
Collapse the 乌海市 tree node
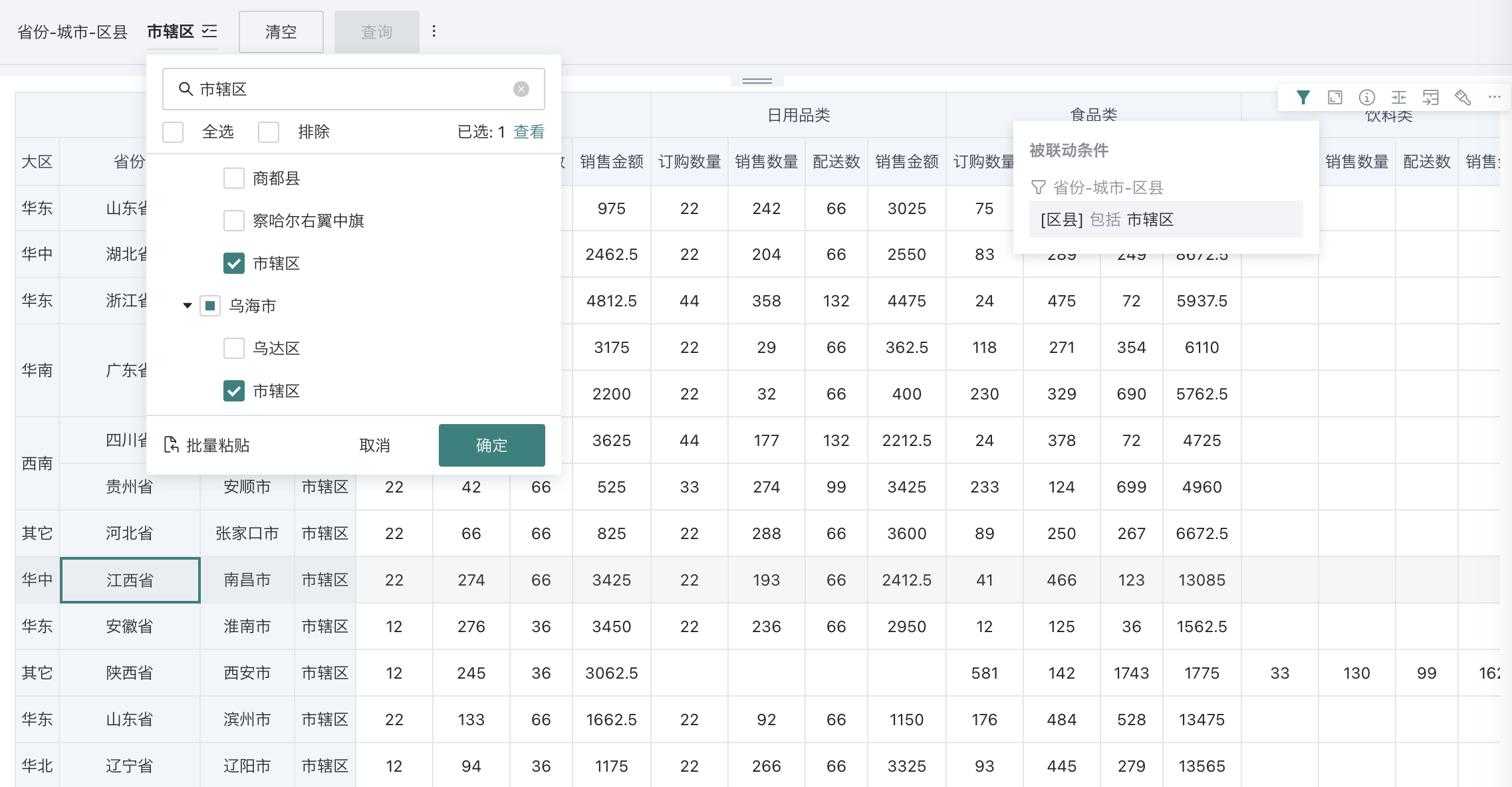(x=188, y=306)
